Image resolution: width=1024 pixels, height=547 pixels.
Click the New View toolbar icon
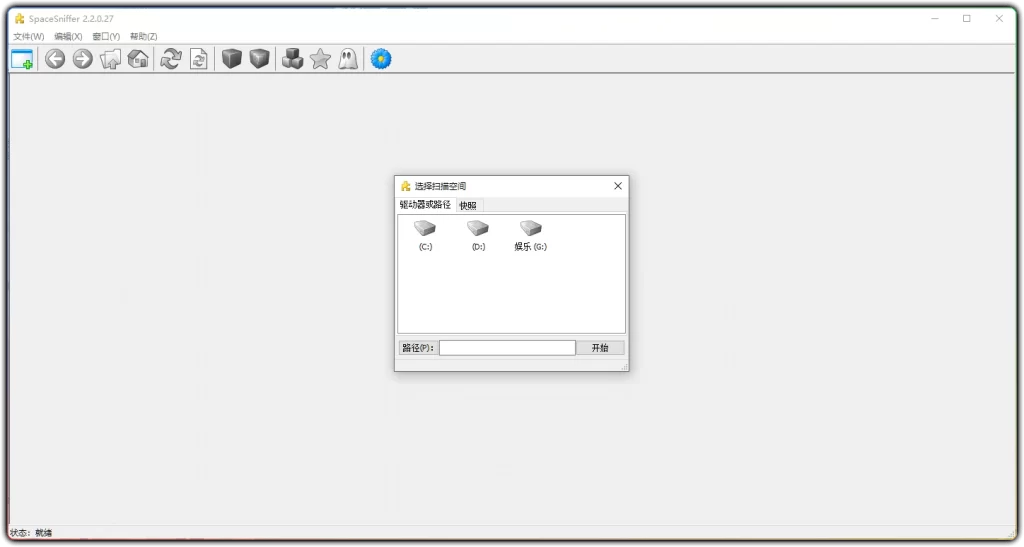tap(22, 59)
